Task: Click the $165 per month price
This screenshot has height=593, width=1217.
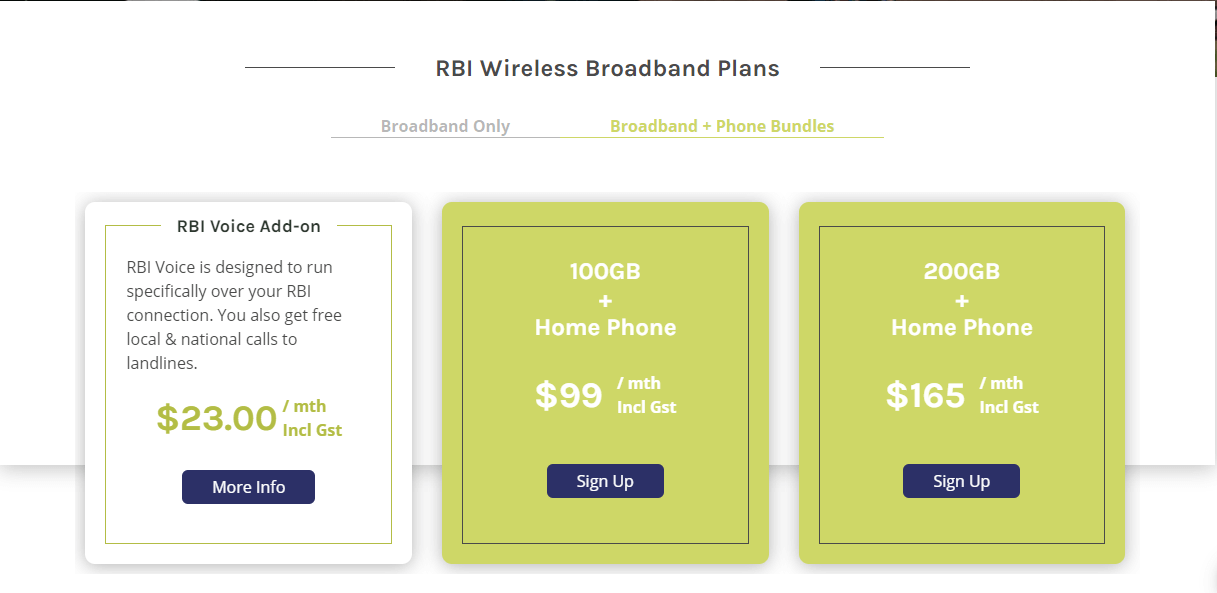Action: pos(925,396)
